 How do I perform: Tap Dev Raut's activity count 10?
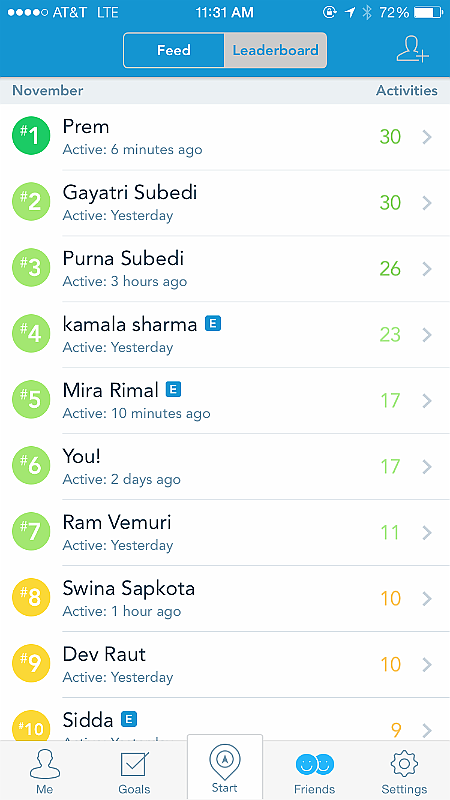pos(390,664)
